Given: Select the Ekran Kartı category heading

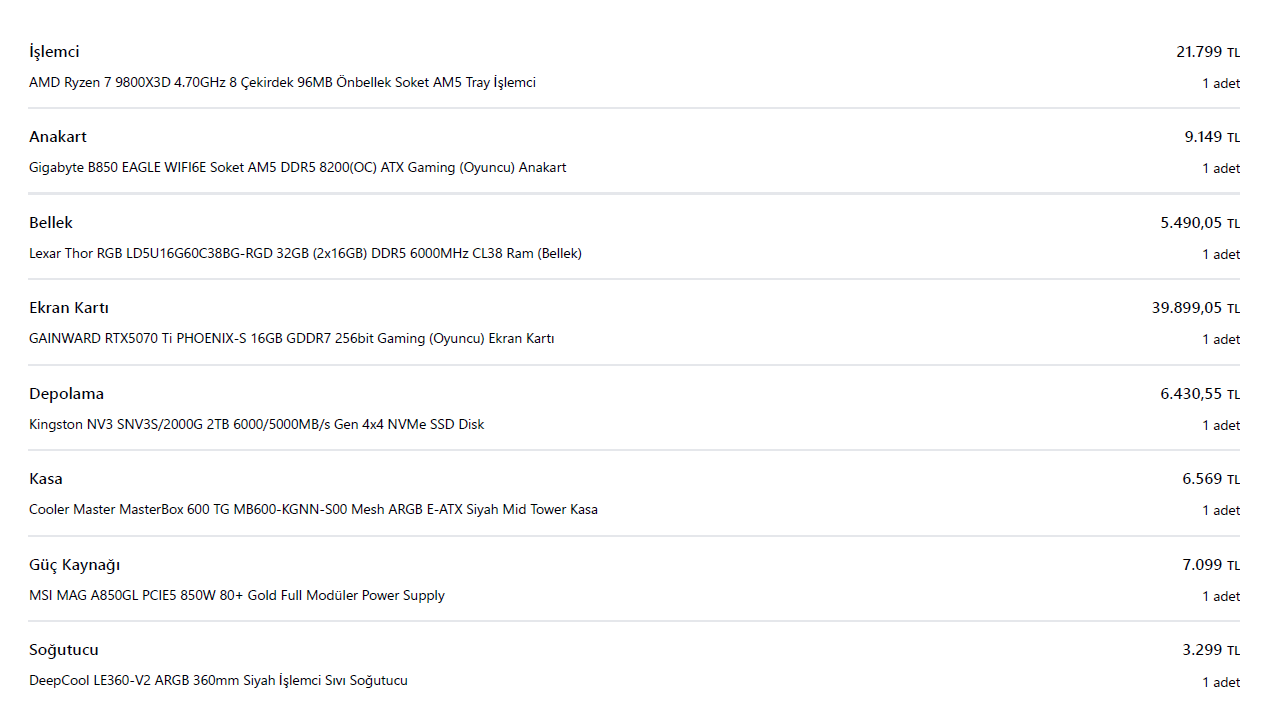Looking at the screenshot, I should (69, 308).
